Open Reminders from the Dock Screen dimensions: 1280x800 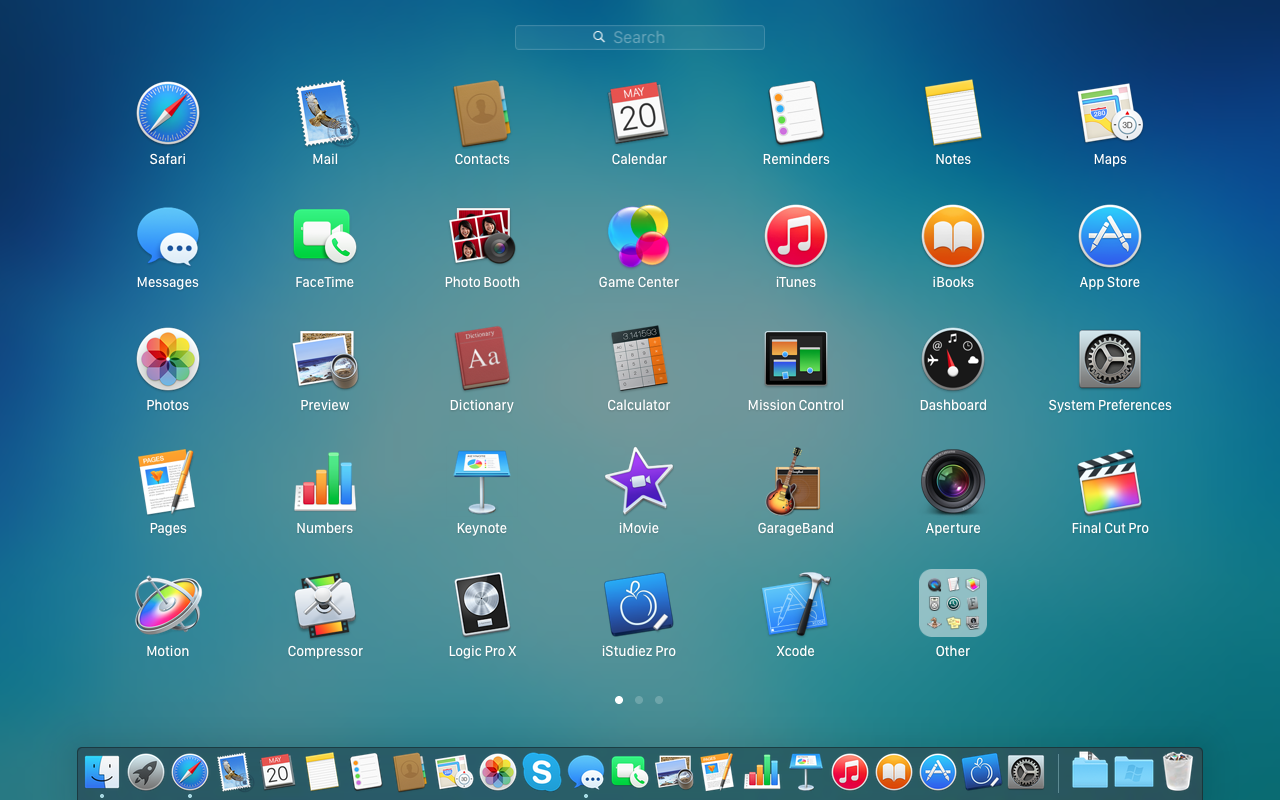pos(366,772)
